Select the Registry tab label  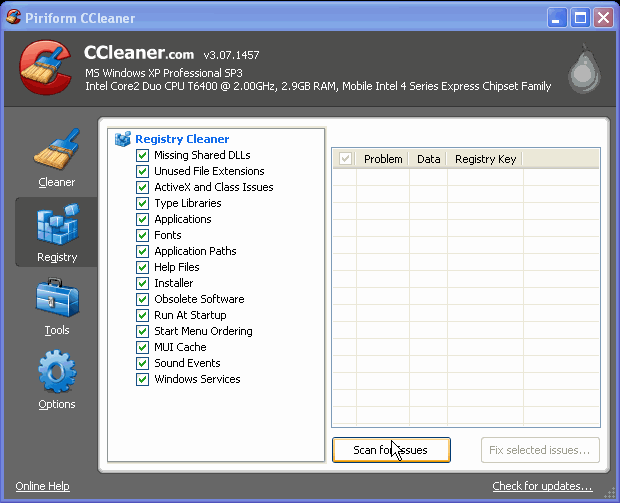coord(57,257)
